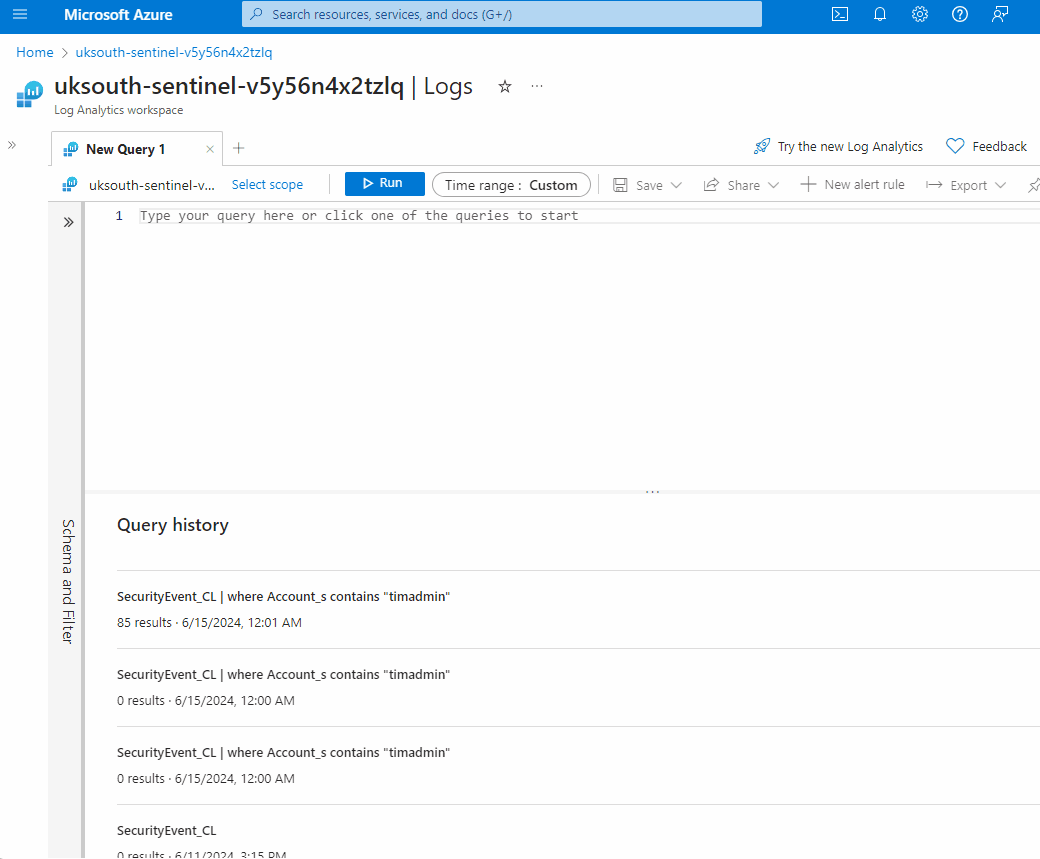Expand the Schema and Filter panel chevrons
The image size is (1040, 859).
[x=68, y=222]
